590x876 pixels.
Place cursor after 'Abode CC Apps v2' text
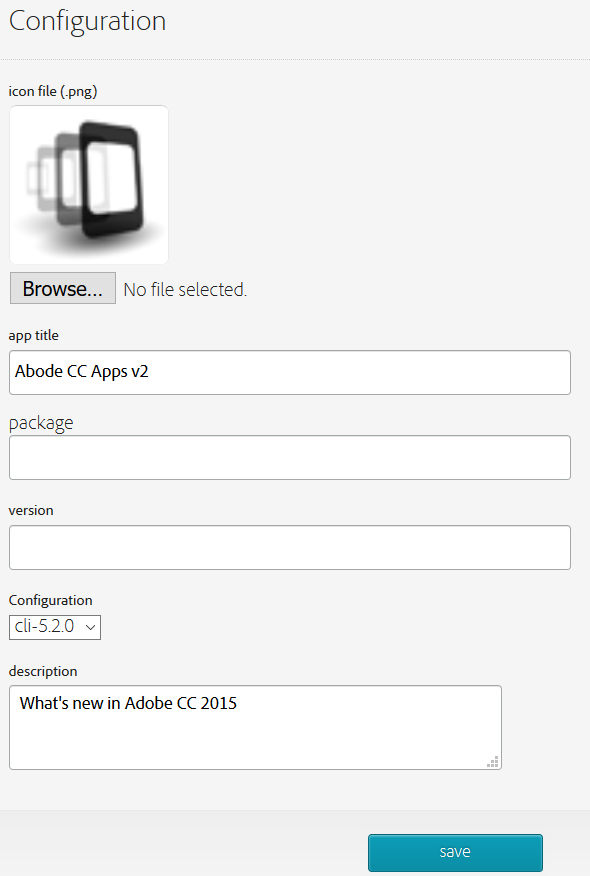(150, 372)
